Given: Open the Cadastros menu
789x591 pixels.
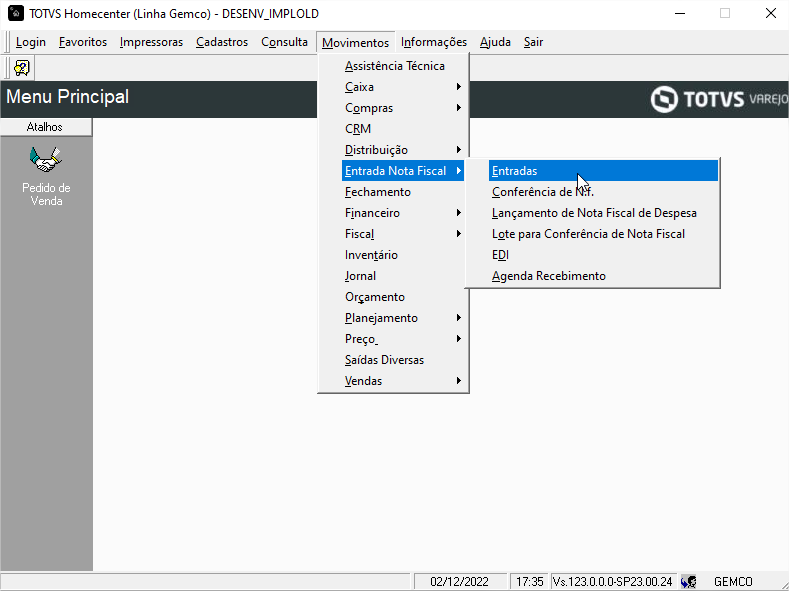Looking at the screenshot, I should click(222, 42).
